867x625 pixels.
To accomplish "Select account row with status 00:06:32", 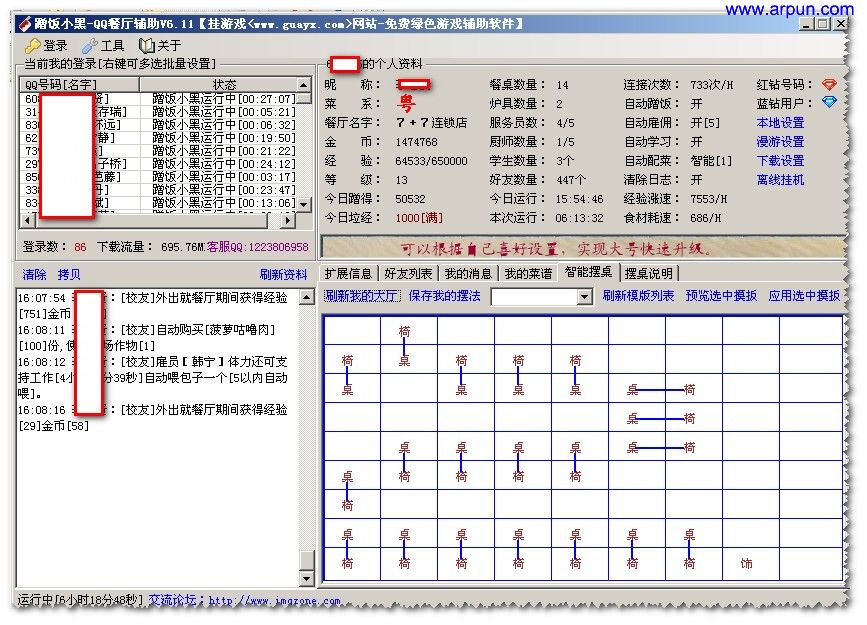I will pos(159,125).
